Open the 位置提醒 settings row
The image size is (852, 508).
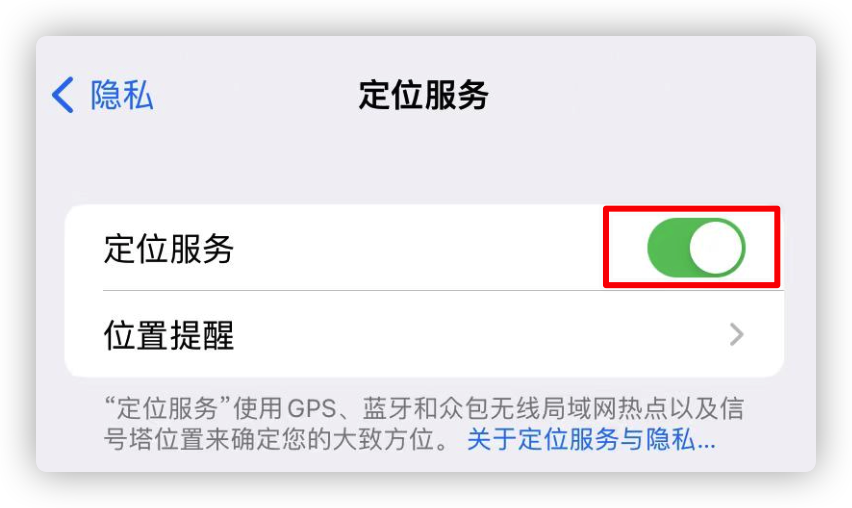[x=424, y=334]
